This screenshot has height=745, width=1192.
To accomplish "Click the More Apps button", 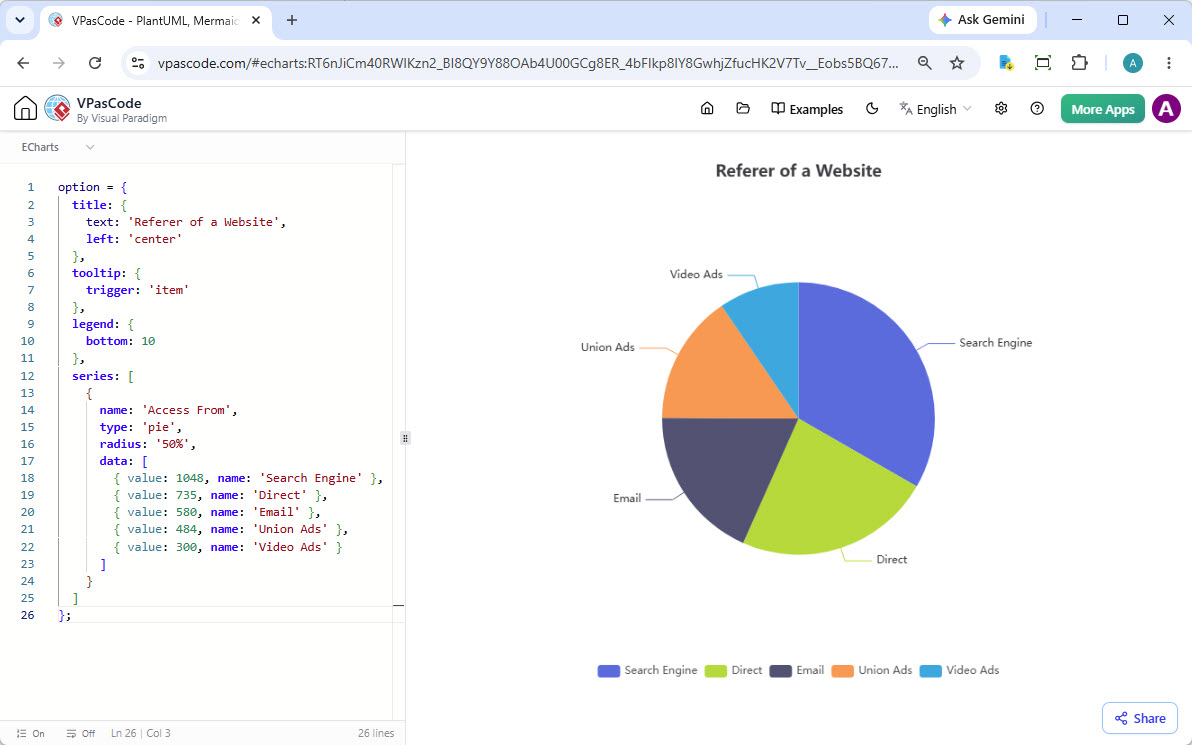I will point(1102,109).
